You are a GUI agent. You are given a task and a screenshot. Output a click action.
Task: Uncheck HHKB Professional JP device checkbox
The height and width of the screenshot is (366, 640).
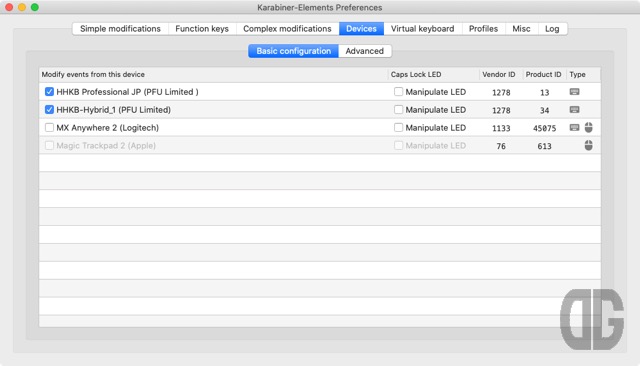click(x=49, y=92)
